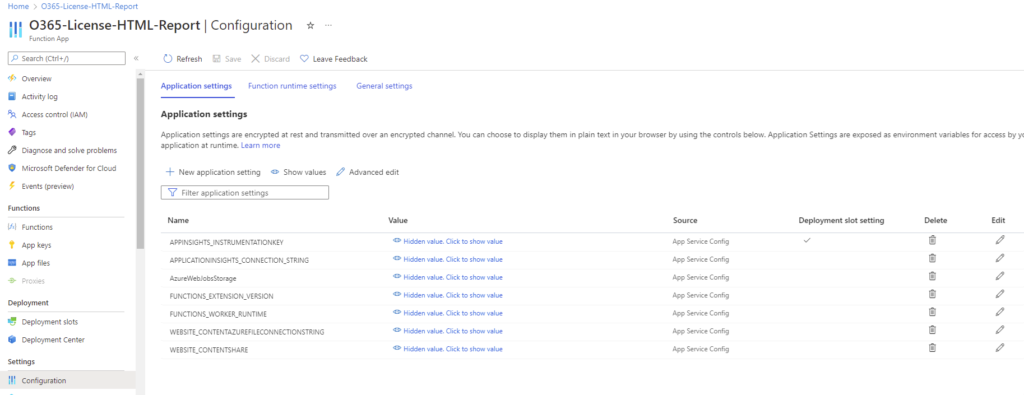
Task: Open Advanced edit for settings
Action: point(367,172)
